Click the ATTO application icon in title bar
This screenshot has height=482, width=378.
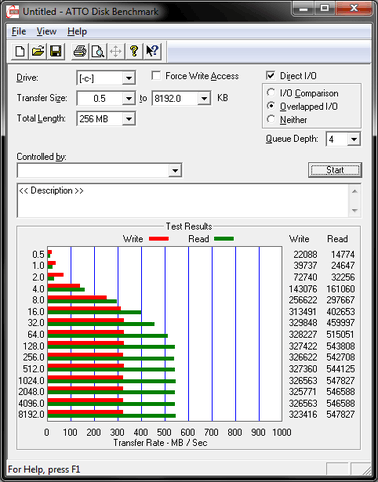[x=13, y=12]
